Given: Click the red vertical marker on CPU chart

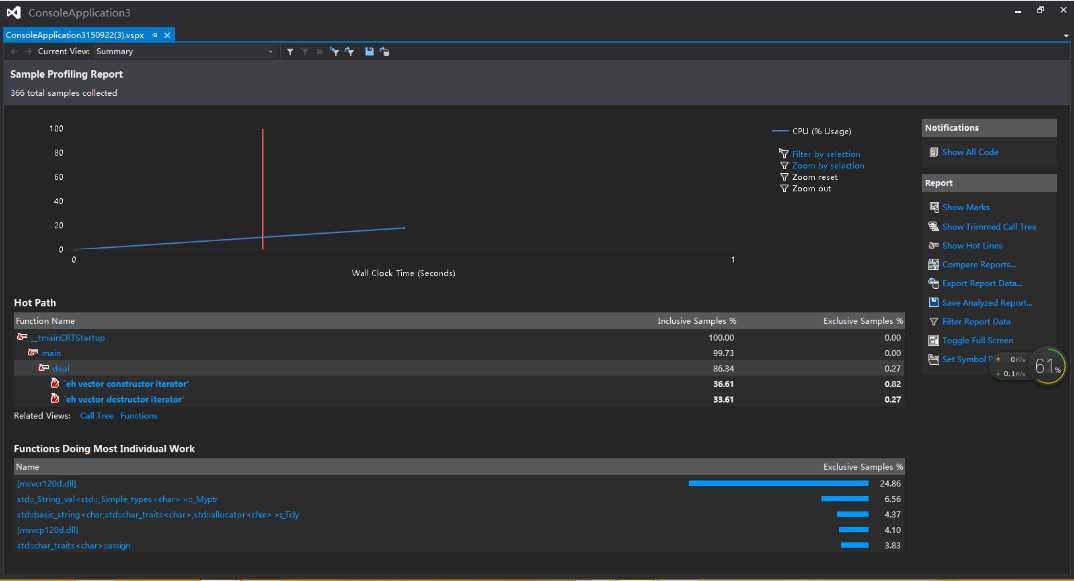Looking at the screenshot, I should point(262,188).
